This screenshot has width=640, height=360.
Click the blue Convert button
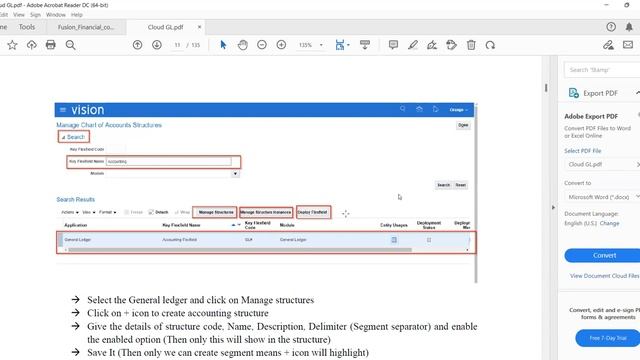(603, 256)
